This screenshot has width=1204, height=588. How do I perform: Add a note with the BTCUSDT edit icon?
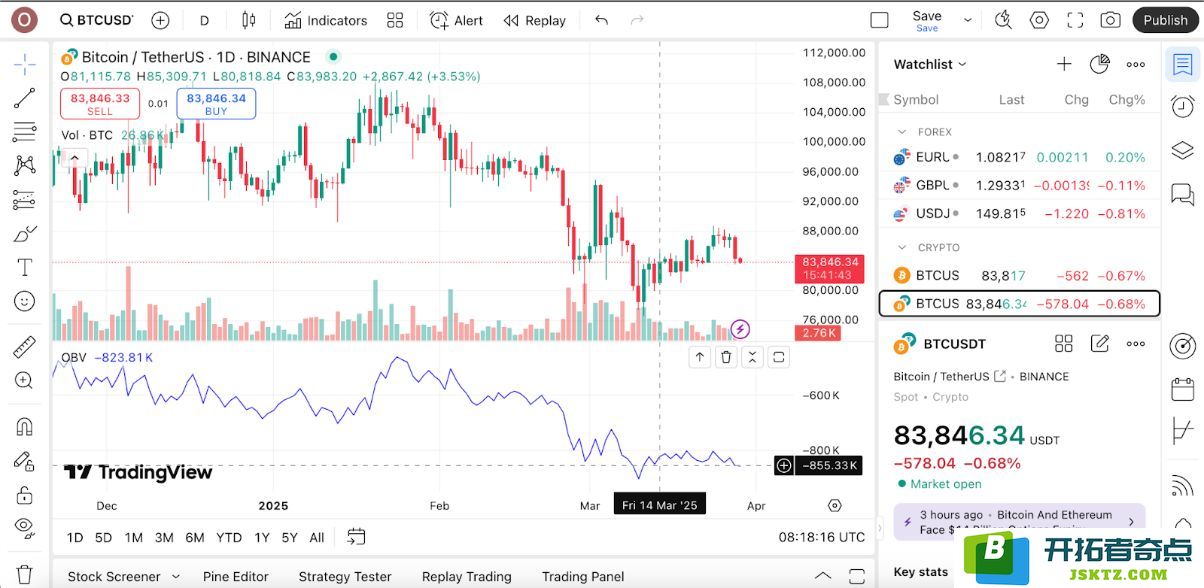click(x=1100, y=344)
